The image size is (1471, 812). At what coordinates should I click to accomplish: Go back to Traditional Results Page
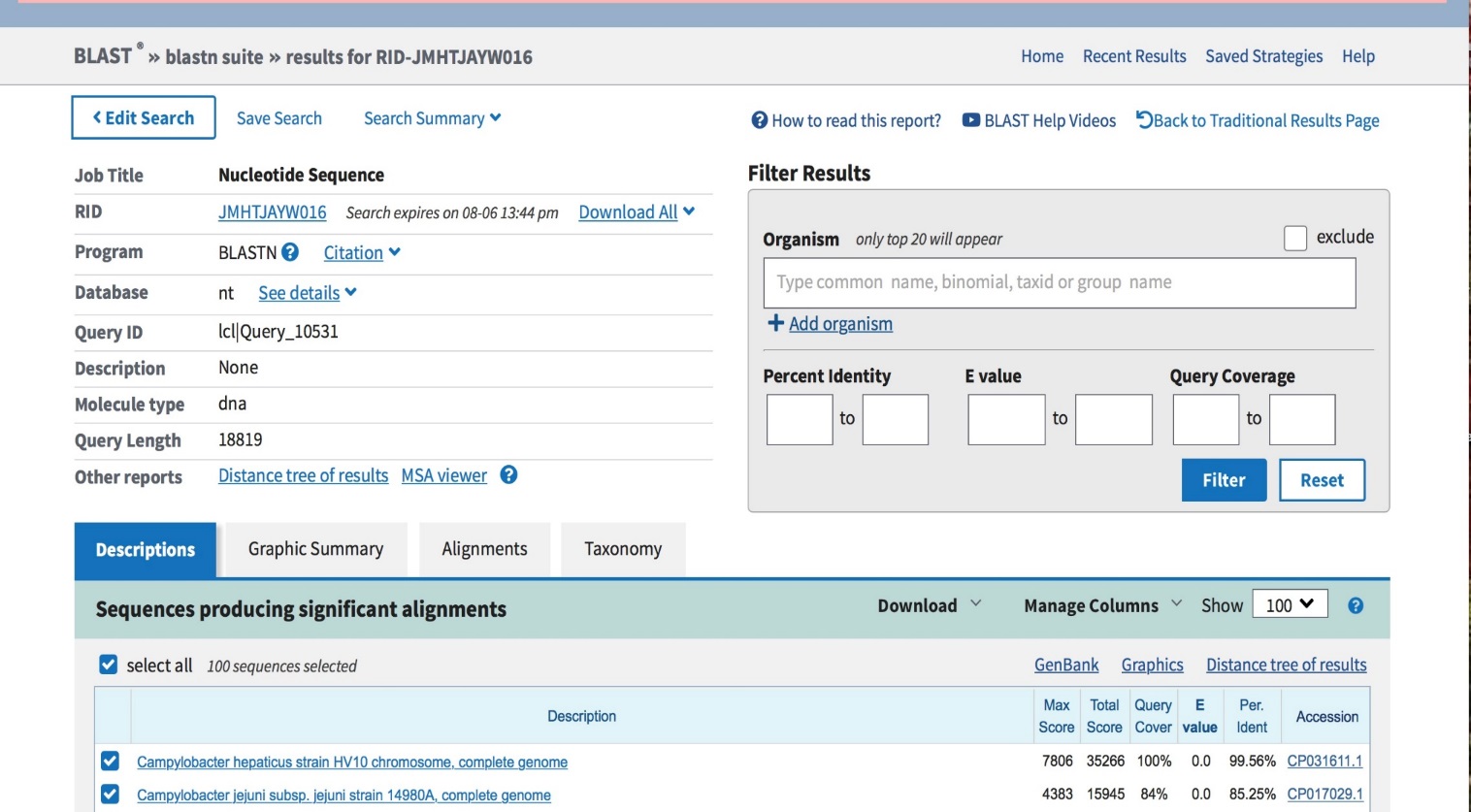[1258, 120]
